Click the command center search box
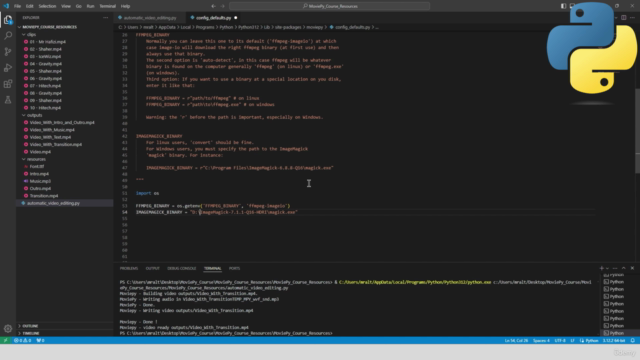The width and height of the screenshot is (640, 360). click(329, 6)
